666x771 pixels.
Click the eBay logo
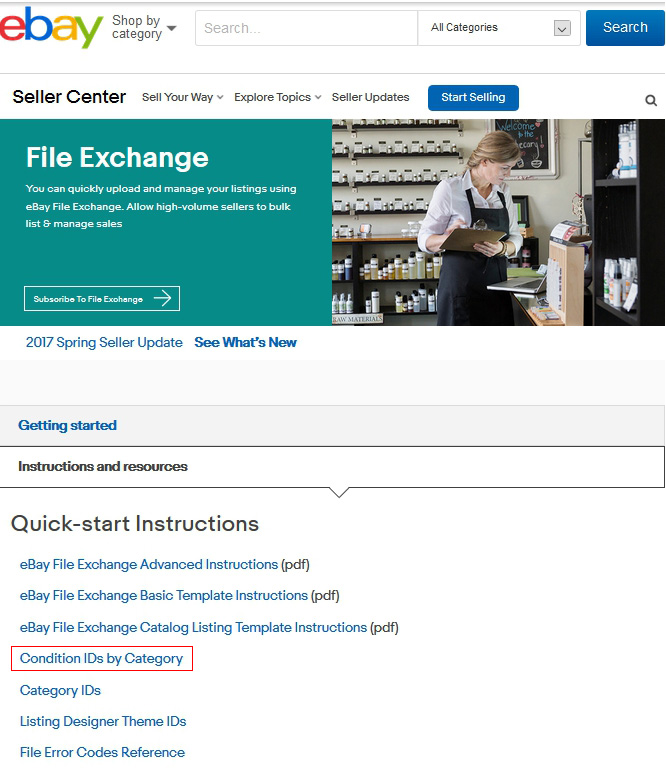point(51,28)
